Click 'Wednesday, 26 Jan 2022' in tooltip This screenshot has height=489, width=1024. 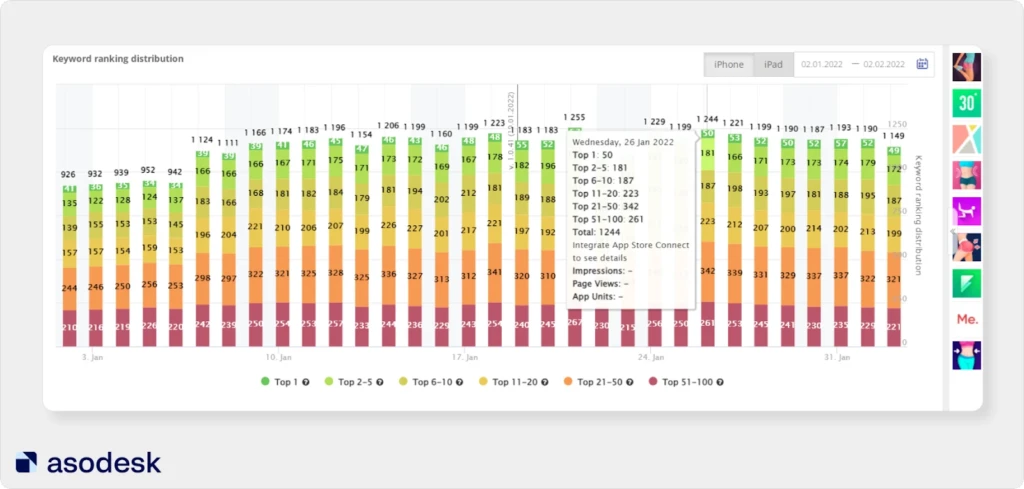[x=622, y=142]
